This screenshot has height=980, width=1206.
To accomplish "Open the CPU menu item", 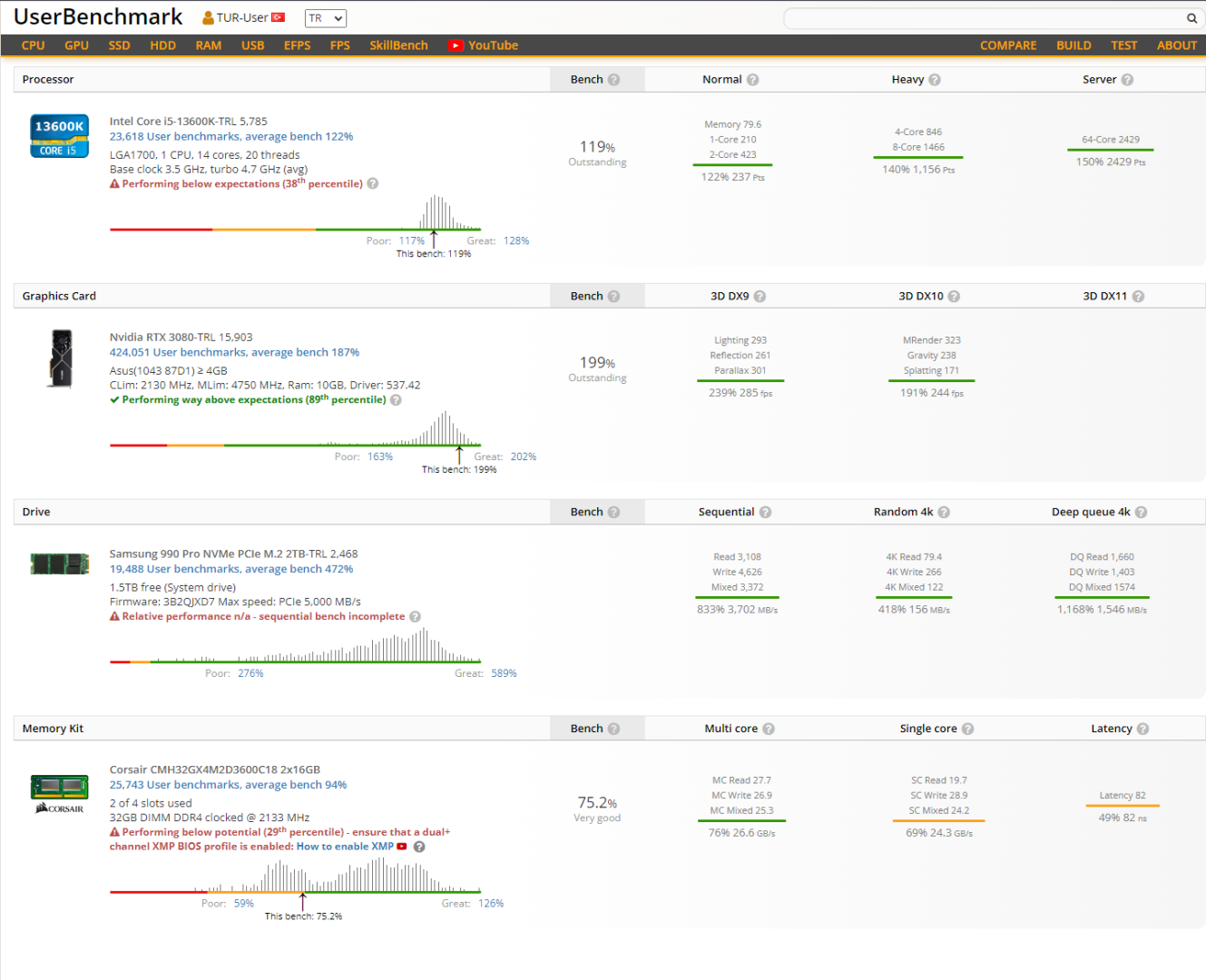I will pyautogui.click(x=33, y=45).
